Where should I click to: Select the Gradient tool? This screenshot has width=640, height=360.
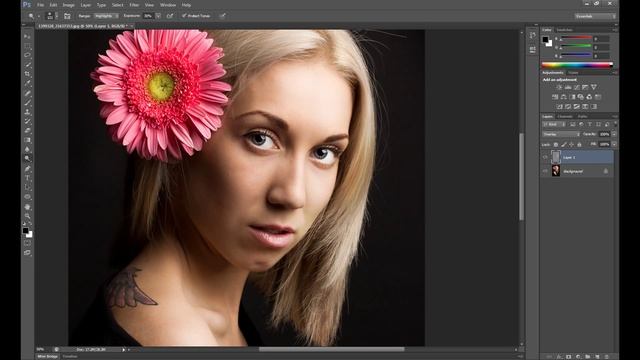coord(27,140)
